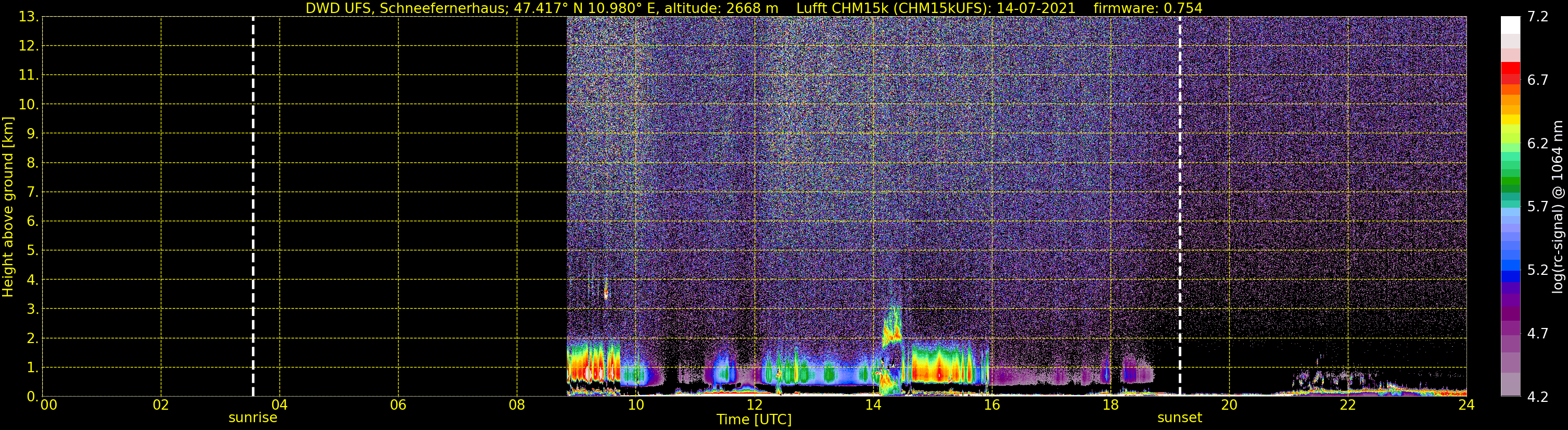Click height axis tick label '3.'

pyautogui.click(x=32, y=309)
